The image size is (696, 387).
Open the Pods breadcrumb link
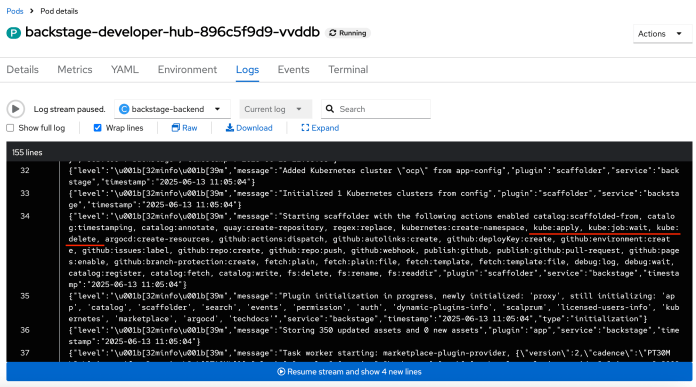[x=15, y=11]
